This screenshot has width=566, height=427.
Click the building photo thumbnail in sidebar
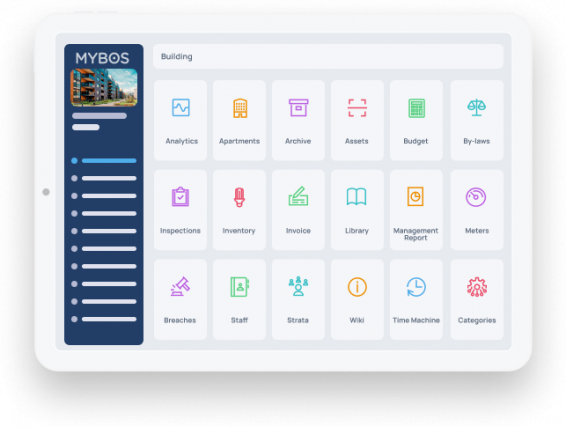pos(104,88)
